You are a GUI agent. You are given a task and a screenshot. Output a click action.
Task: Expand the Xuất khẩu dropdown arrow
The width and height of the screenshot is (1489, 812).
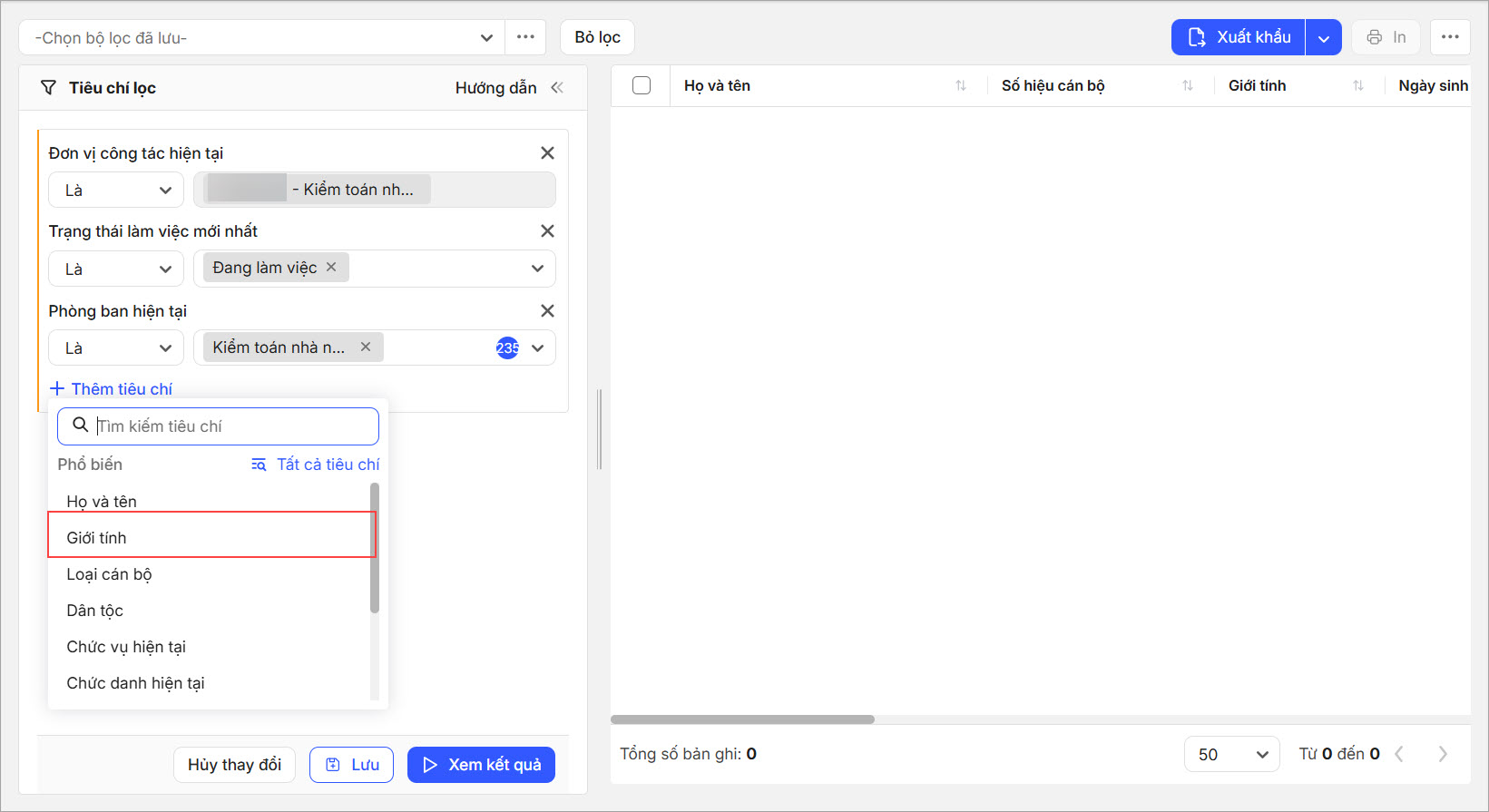click(1324, 38)
